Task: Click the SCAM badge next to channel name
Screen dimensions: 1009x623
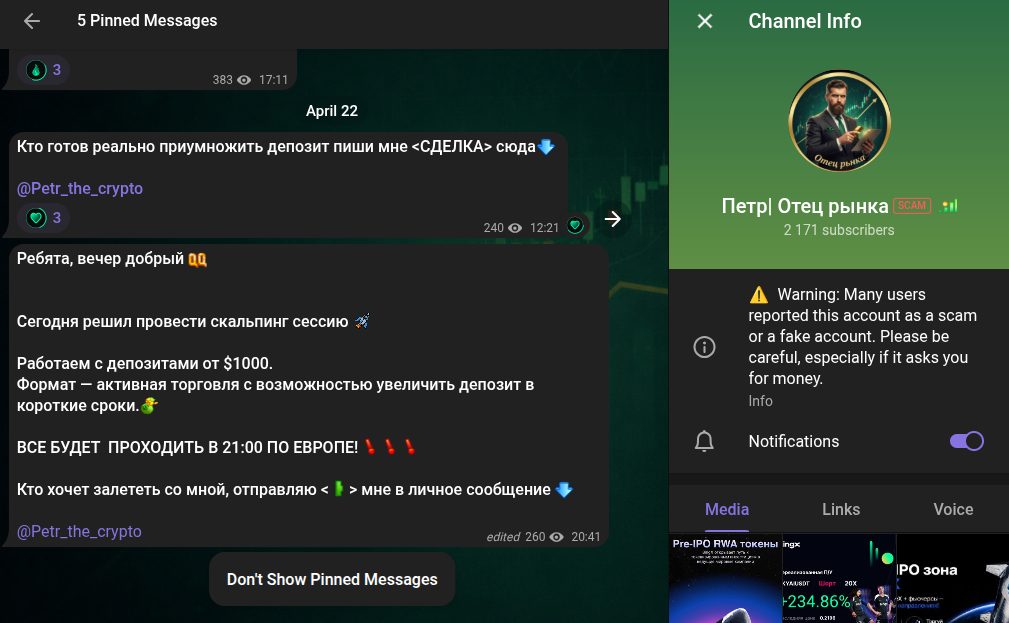Action: 911,205
